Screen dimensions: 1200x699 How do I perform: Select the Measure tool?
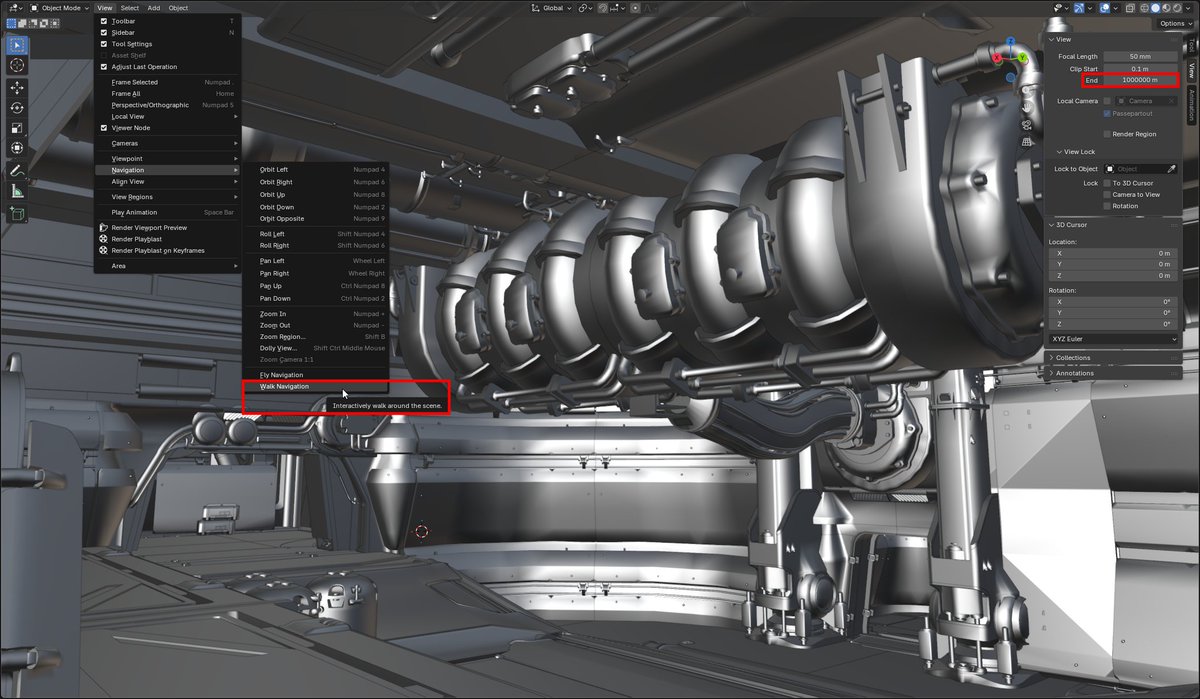(18, 191)
